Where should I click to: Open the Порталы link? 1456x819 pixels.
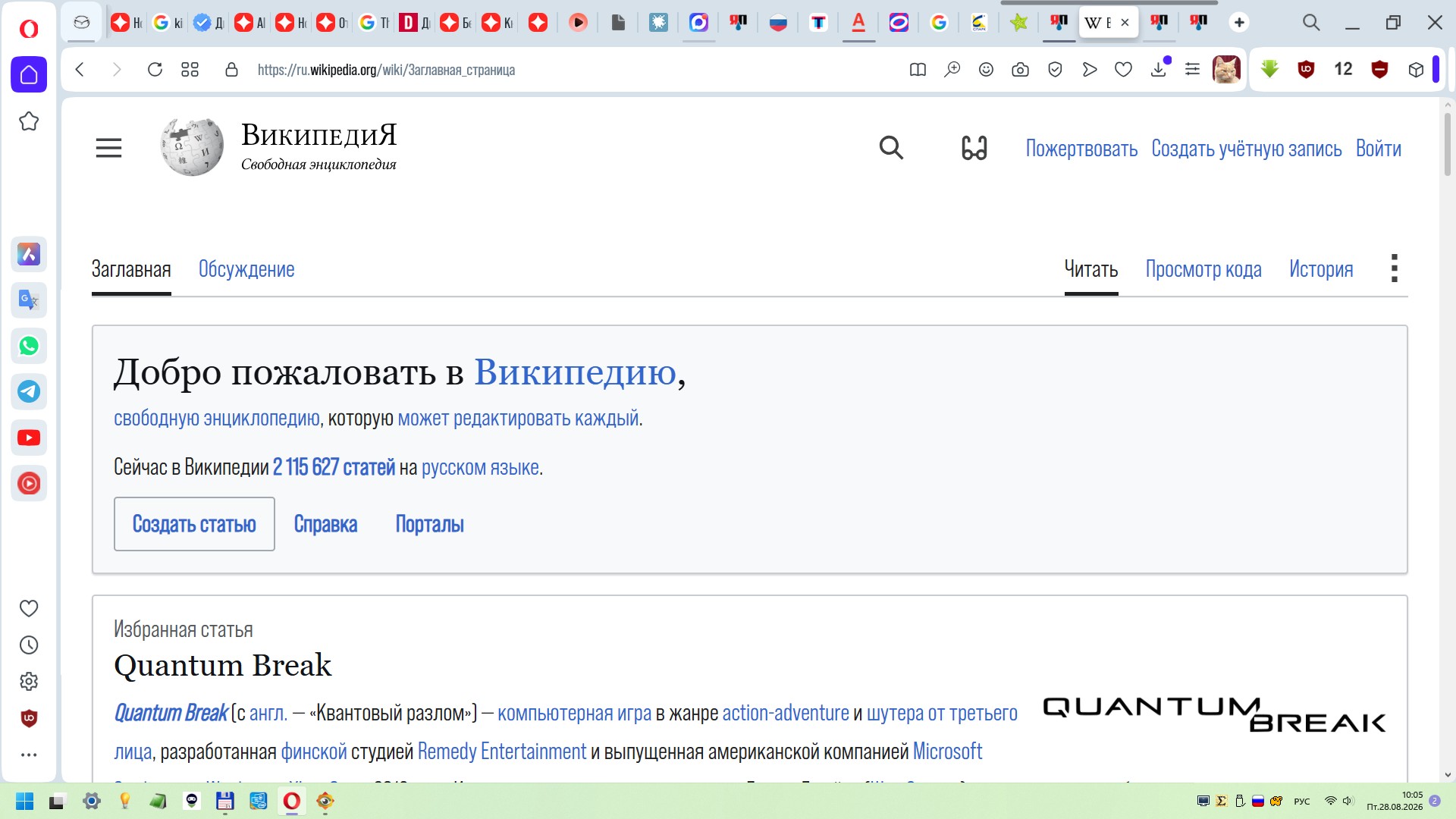coord(429,524)
